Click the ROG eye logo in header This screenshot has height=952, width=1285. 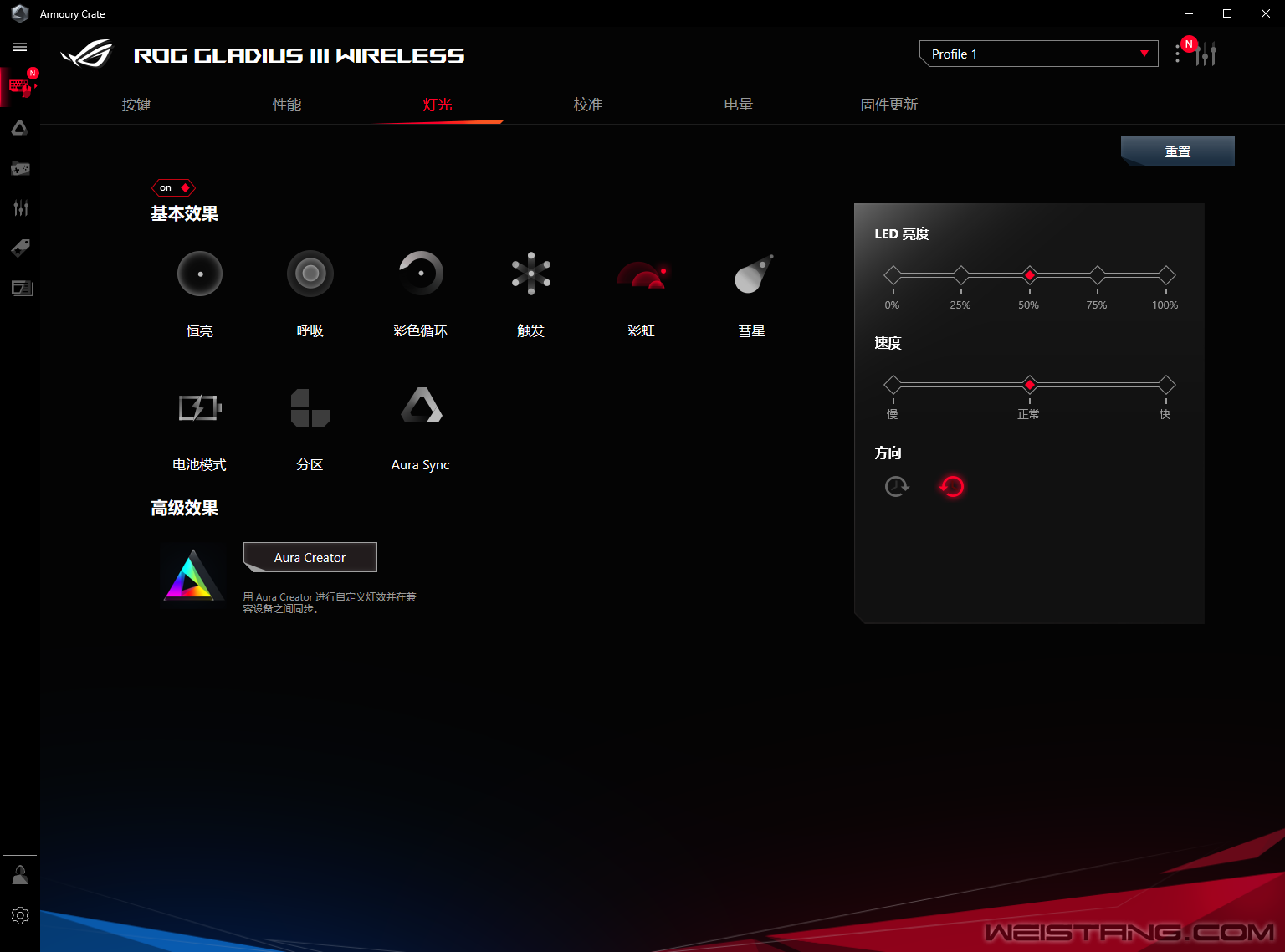tap(87, 54)
